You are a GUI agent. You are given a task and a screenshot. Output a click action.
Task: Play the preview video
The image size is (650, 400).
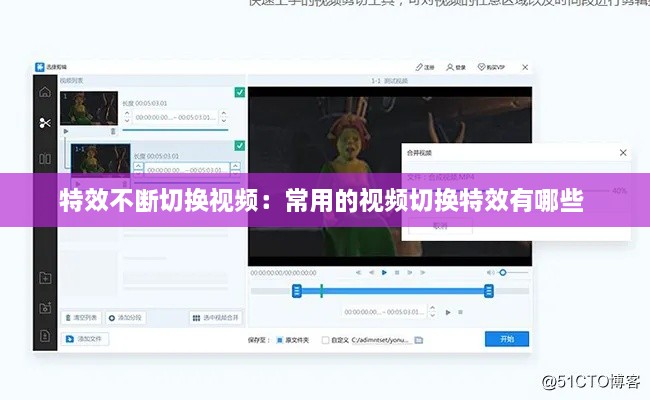tap(384, 272)
